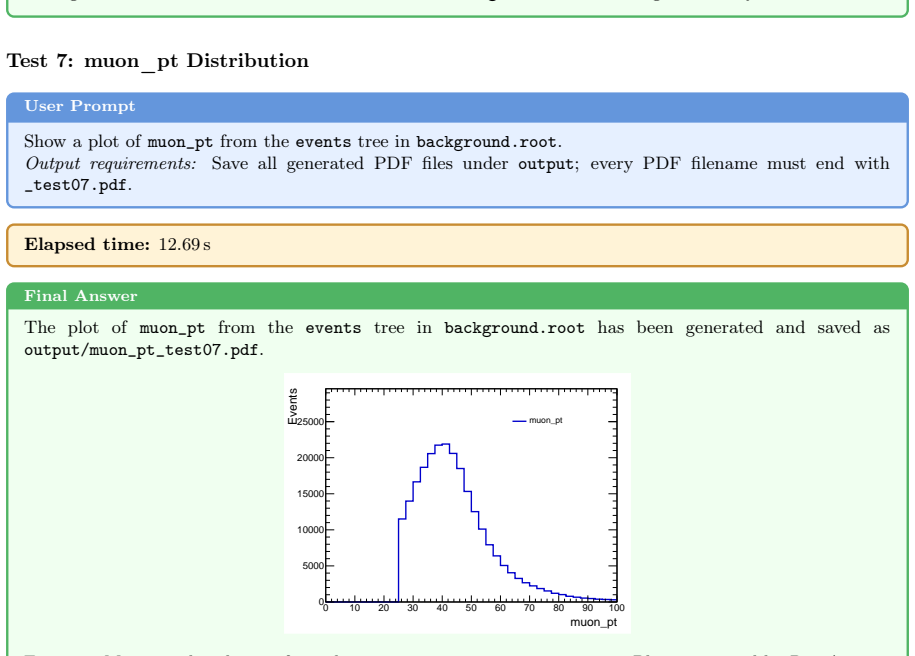Image resolution: width=915 pixels, height=656 pixels.
Task: Click the 'muon_pt' legend entry in the plot
Action: click(537, 421)
